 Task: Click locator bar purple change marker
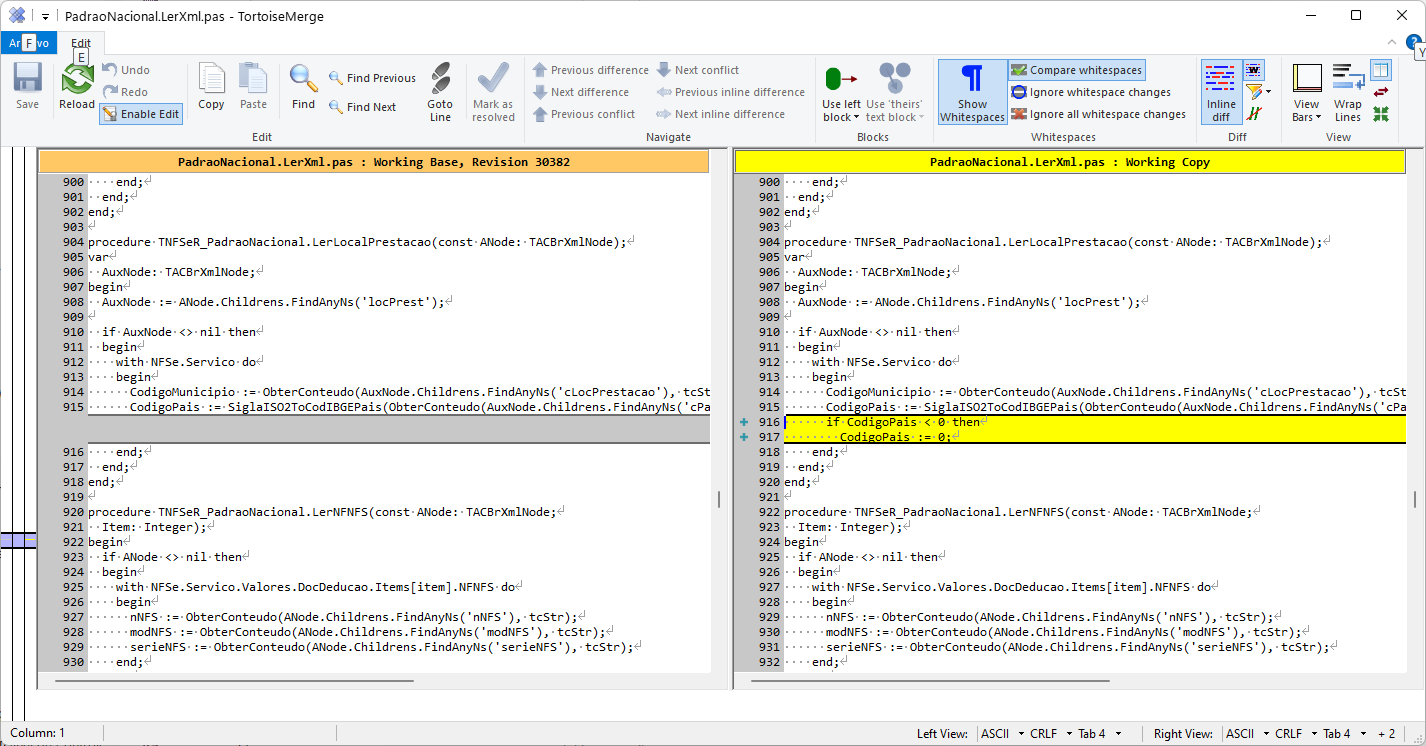point(18,540)
